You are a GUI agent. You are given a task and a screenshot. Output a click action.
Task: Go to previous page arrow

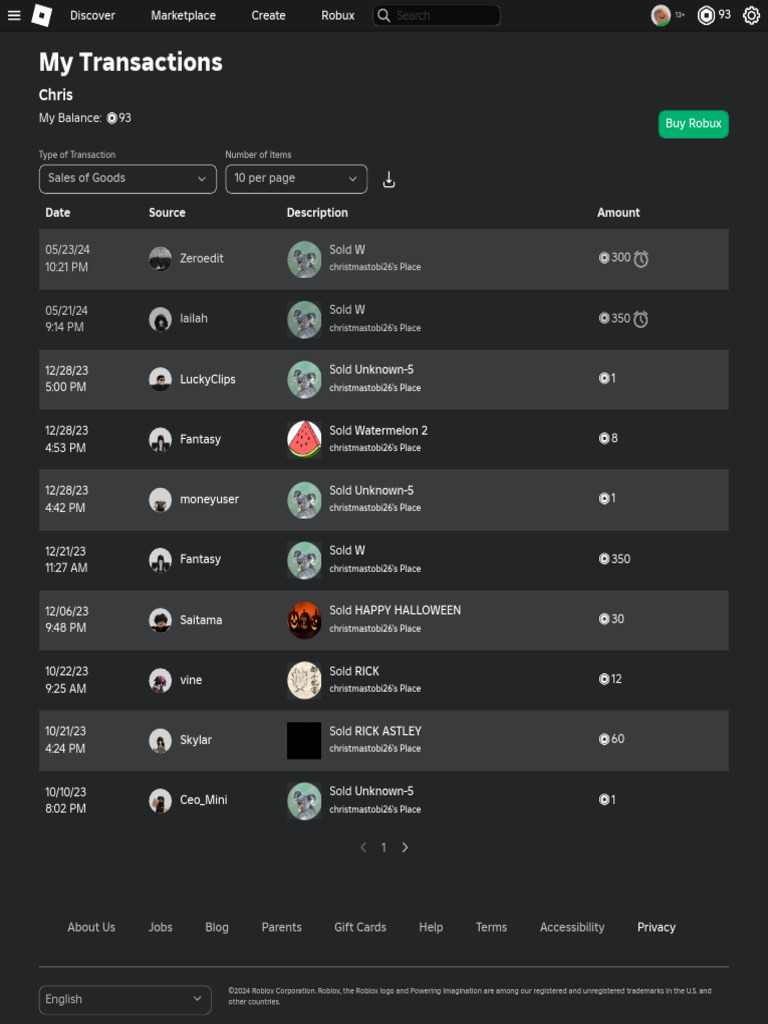click(363, 847)
